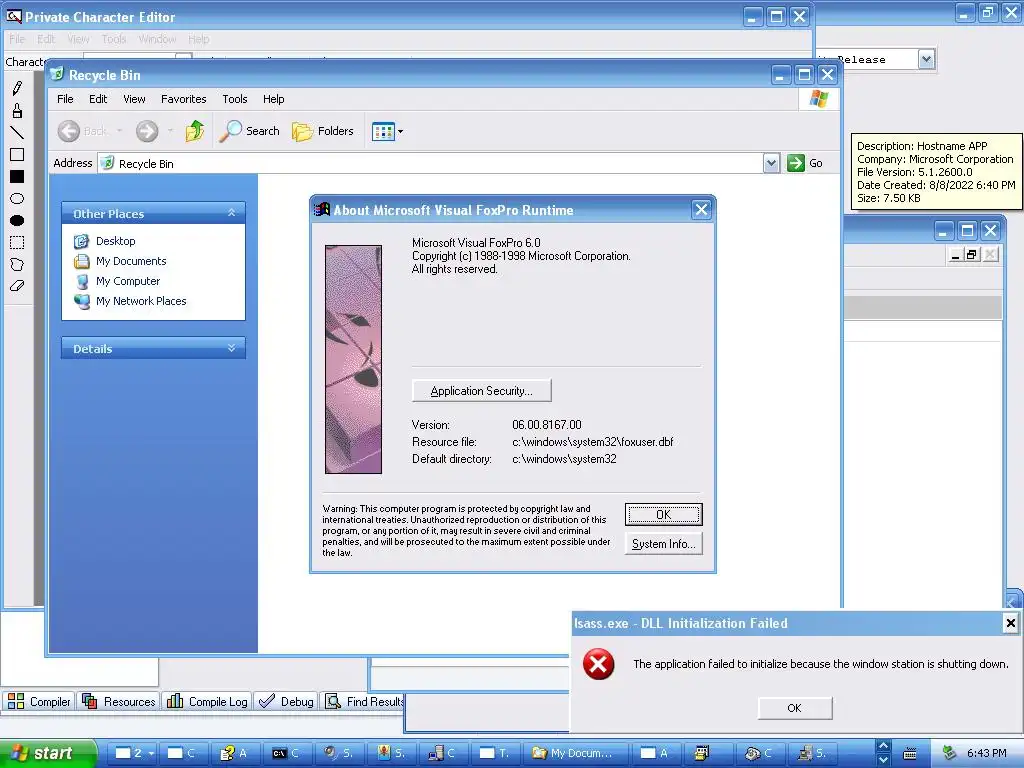Click the on-screen keyboard icon in taskbar
Image resolution: width=1024 pixels, height=768 pixels.
click(x=909, y=754)
